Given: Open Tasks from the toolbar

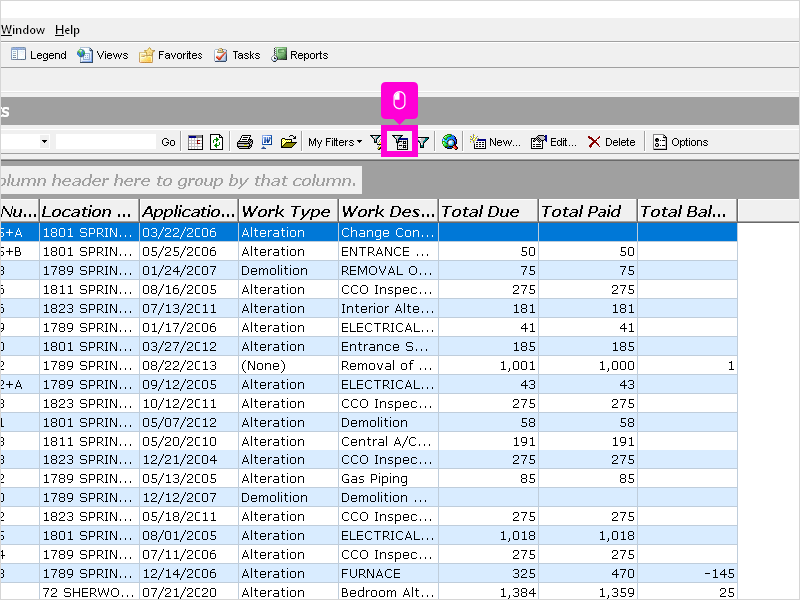Looking at the screenshot, I should [x=237, y=55].
